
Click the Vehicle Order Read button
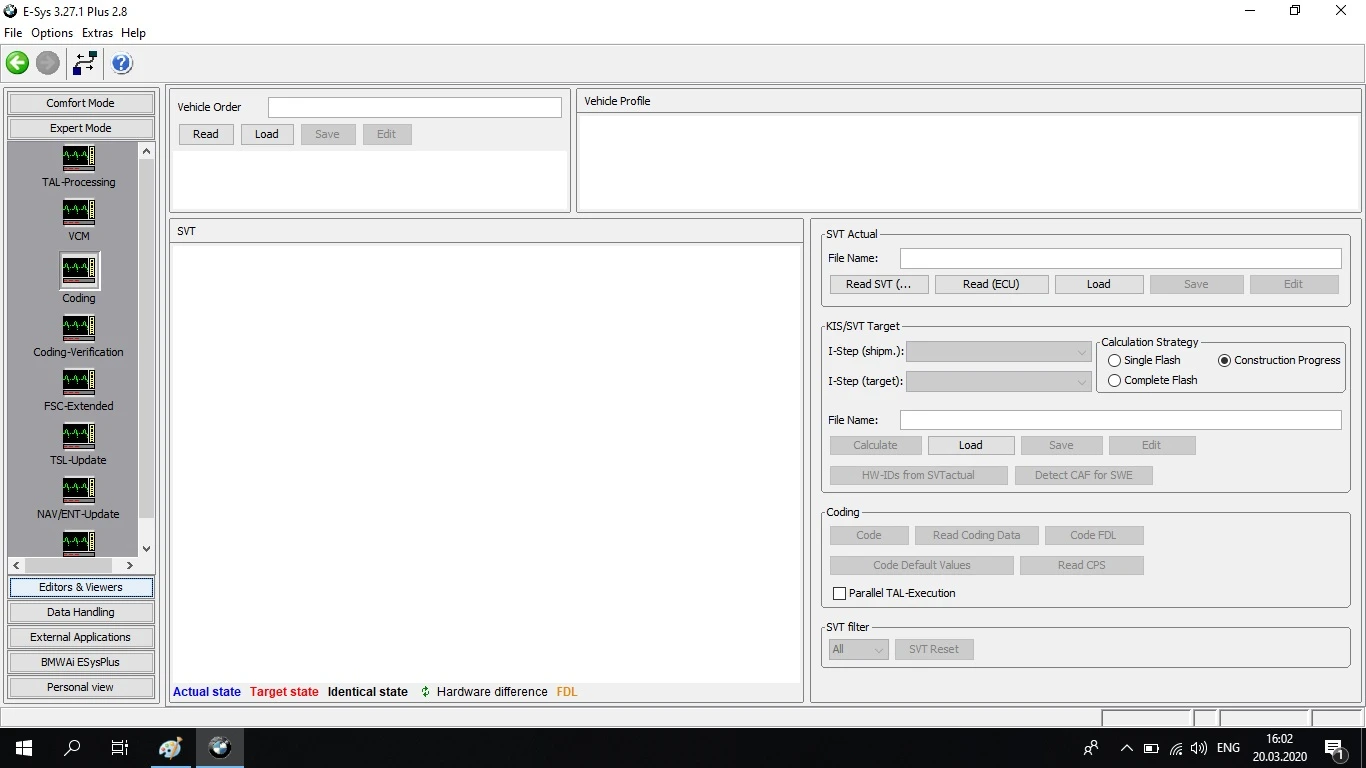[206, 134]
